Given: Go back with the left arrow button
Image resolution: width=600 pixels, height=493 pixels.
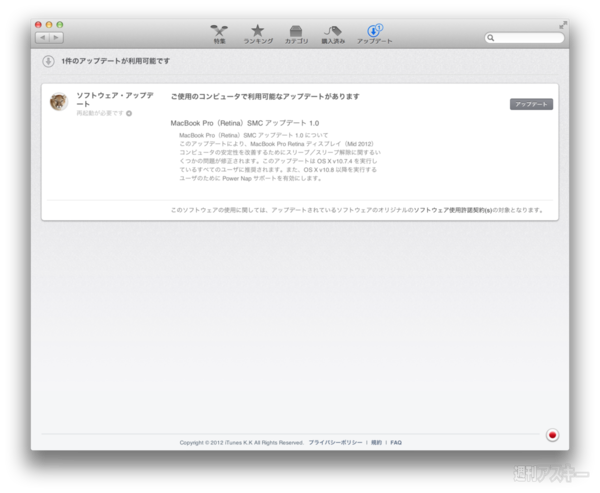Looking at the screenshot, I should pyautogui.click(x=42, y=38).
